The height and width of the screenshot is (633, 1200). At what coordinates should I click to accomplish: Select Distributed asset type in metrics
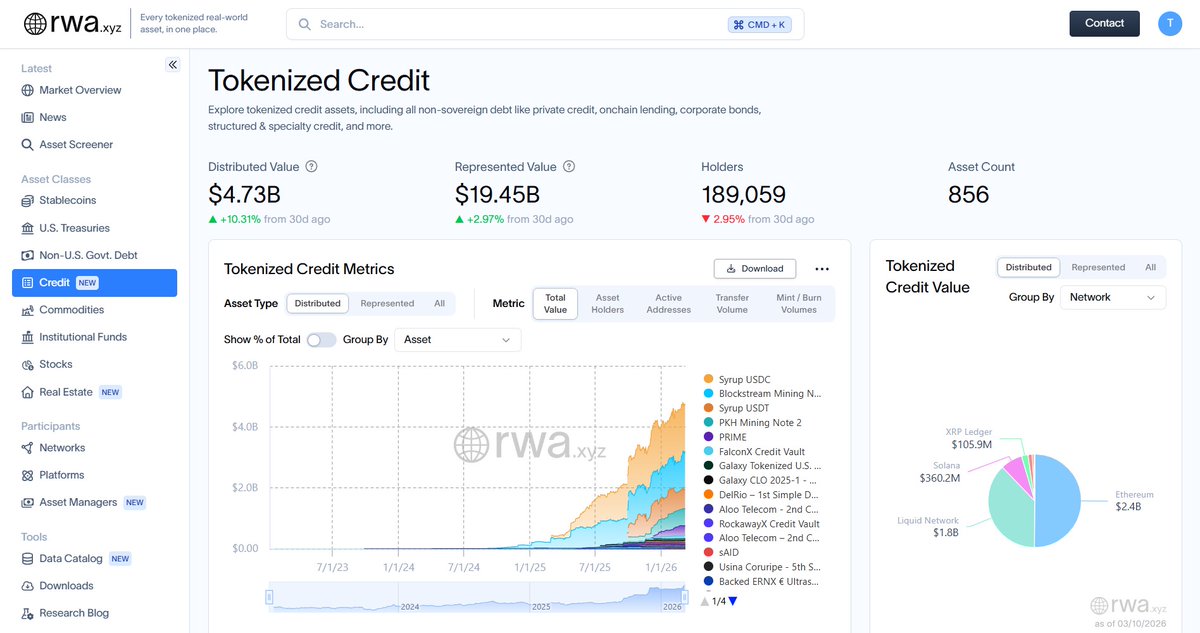coord(317,303)
